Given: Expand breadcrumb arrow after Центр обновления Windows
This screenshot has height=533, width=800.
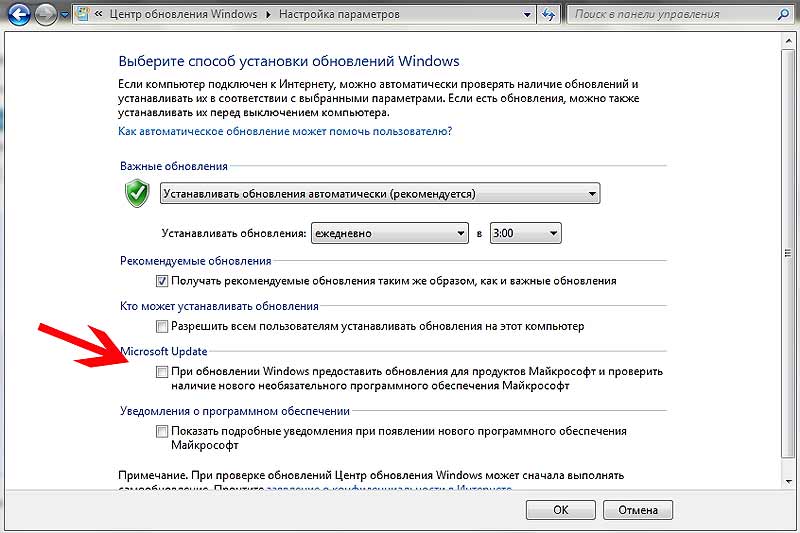Looking at the screenshot, I should point(268,15).
